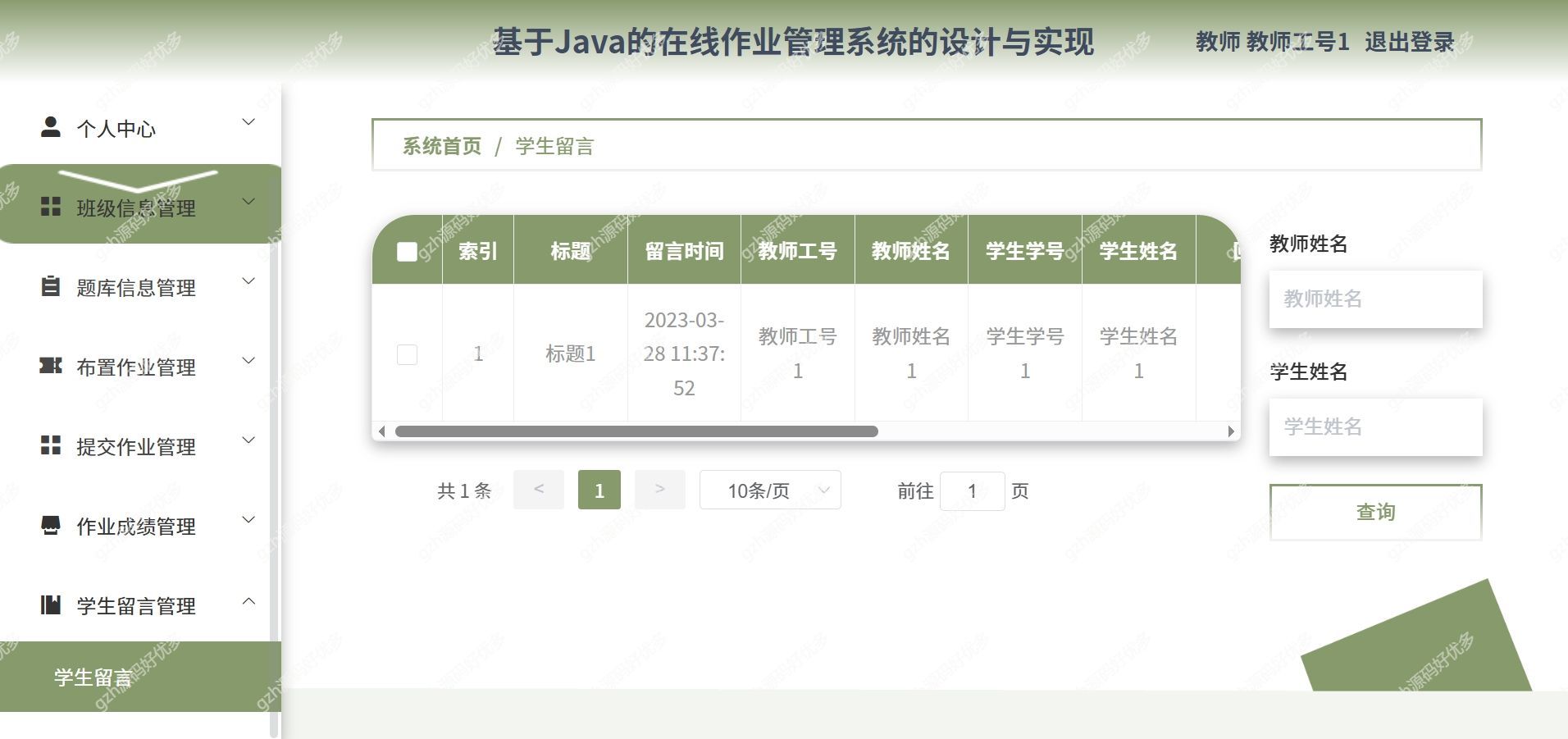Image resolution: width=1568 pixels, height=739 pixels.
Task: Click the 学生学号 column header
Action: coord(1025,251)
